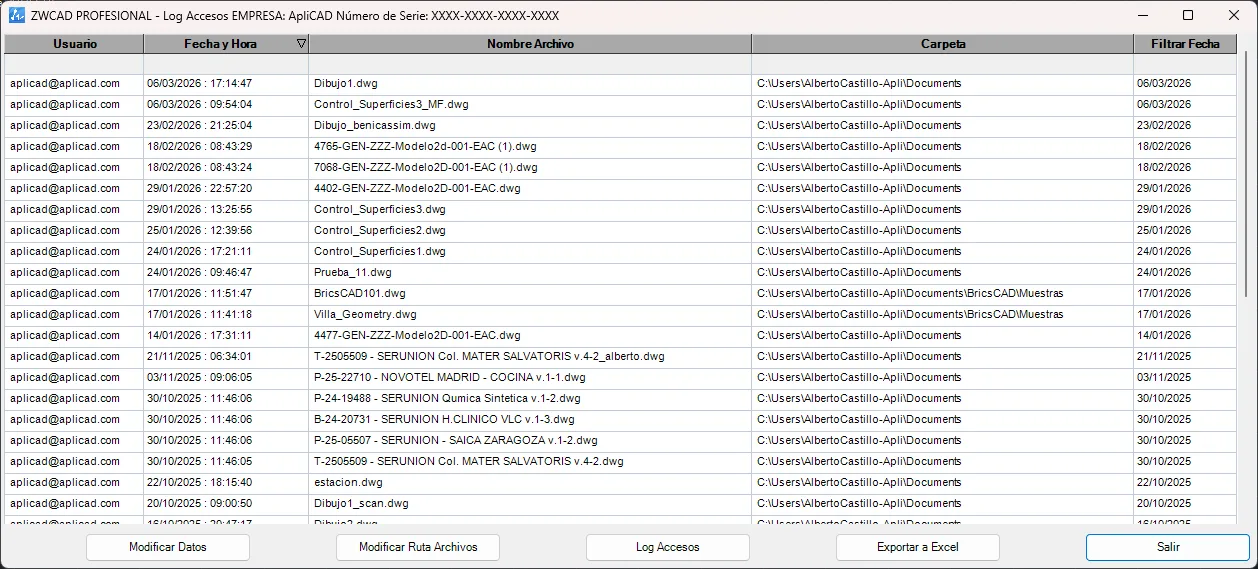
Task: Click timestamp 03/11/2025 : 09:06:05
Action: [199, 377]
